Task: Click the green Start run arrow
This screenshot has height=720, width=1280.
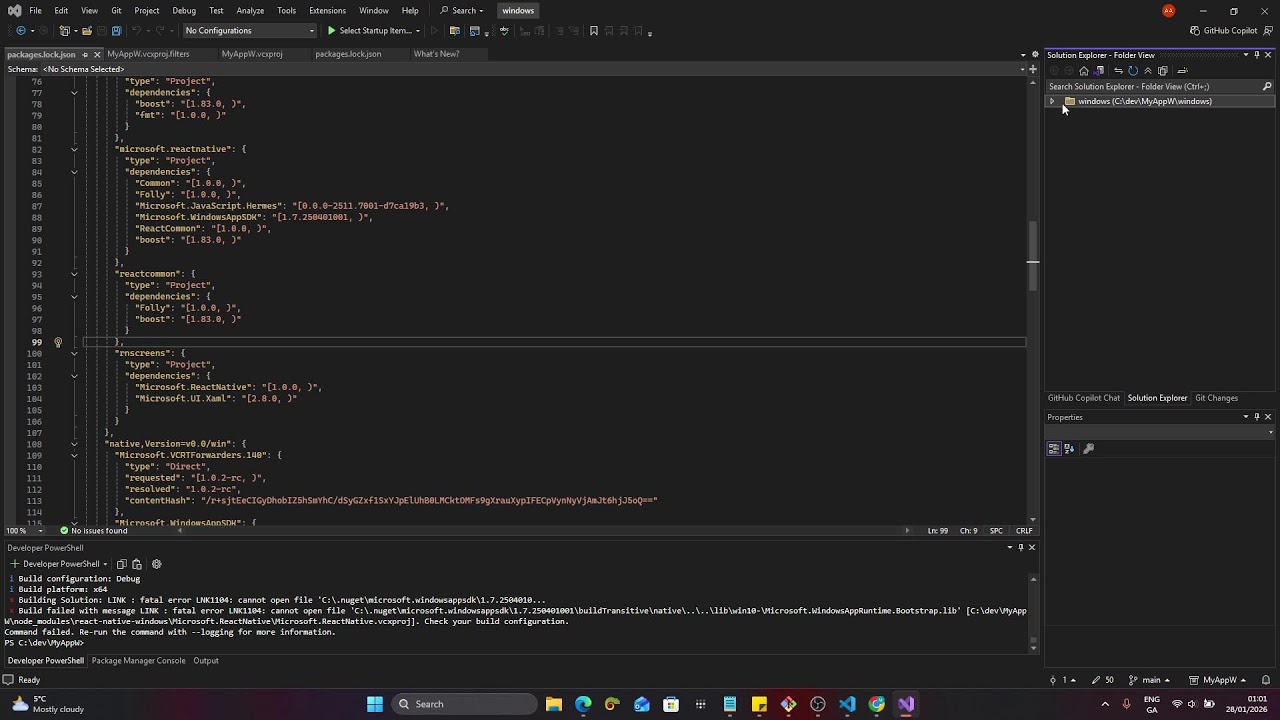Action: 332,31
